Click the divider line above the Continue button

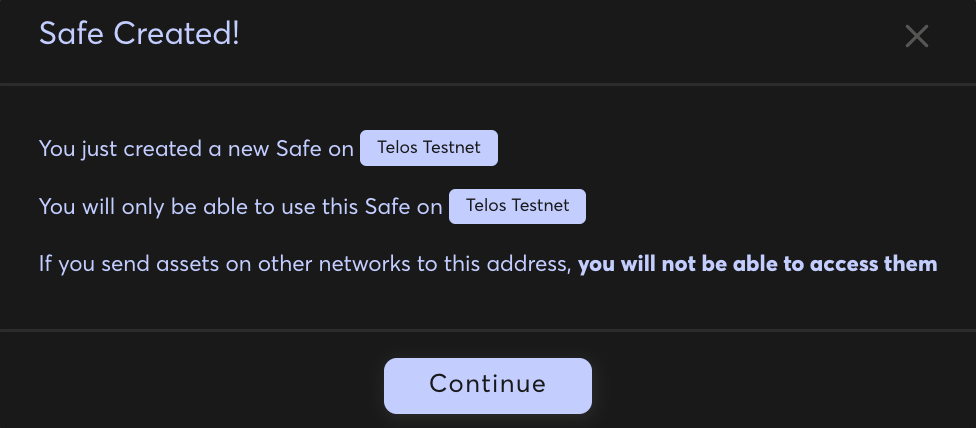[488, 330]
